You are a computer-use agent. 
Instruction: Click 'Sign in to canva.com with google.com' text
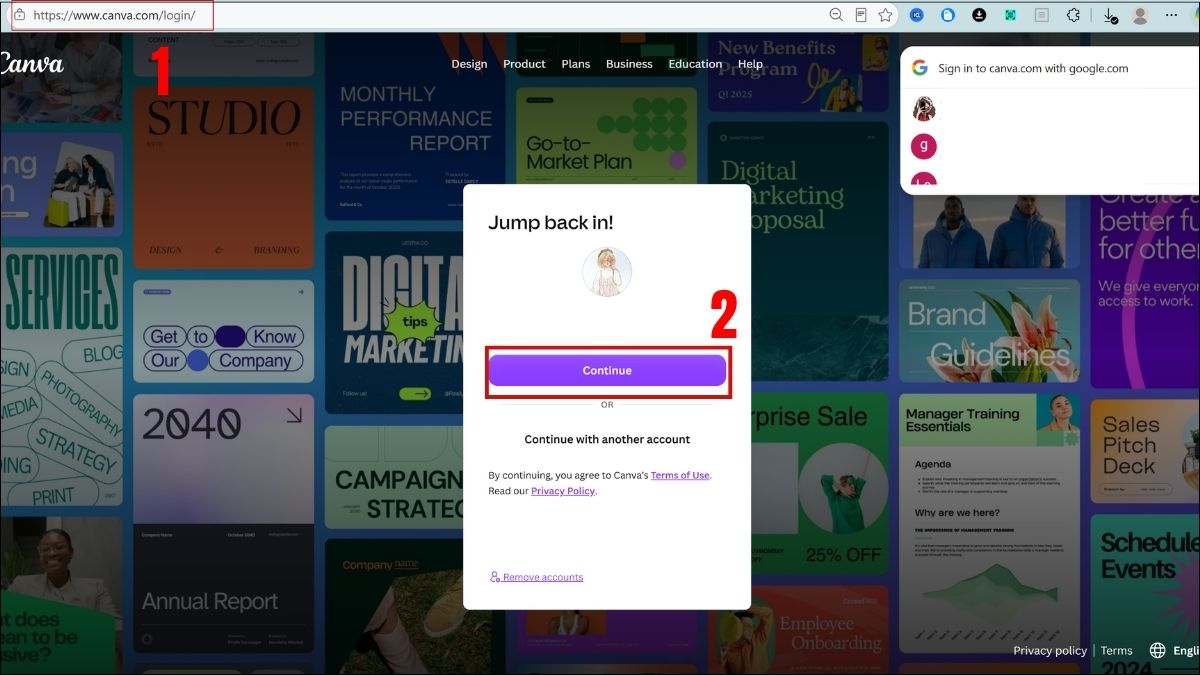(x=1033, y=69)
